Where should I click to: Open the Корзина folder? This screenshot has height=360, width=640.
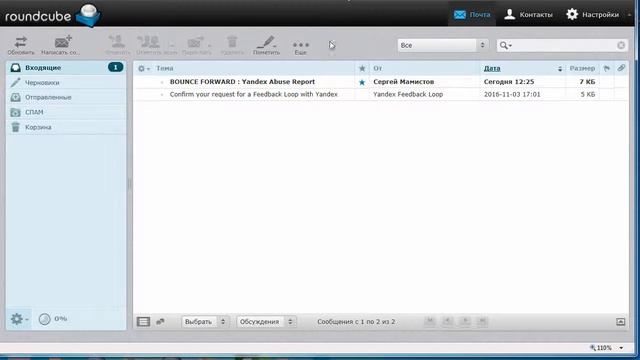point(66,127)
